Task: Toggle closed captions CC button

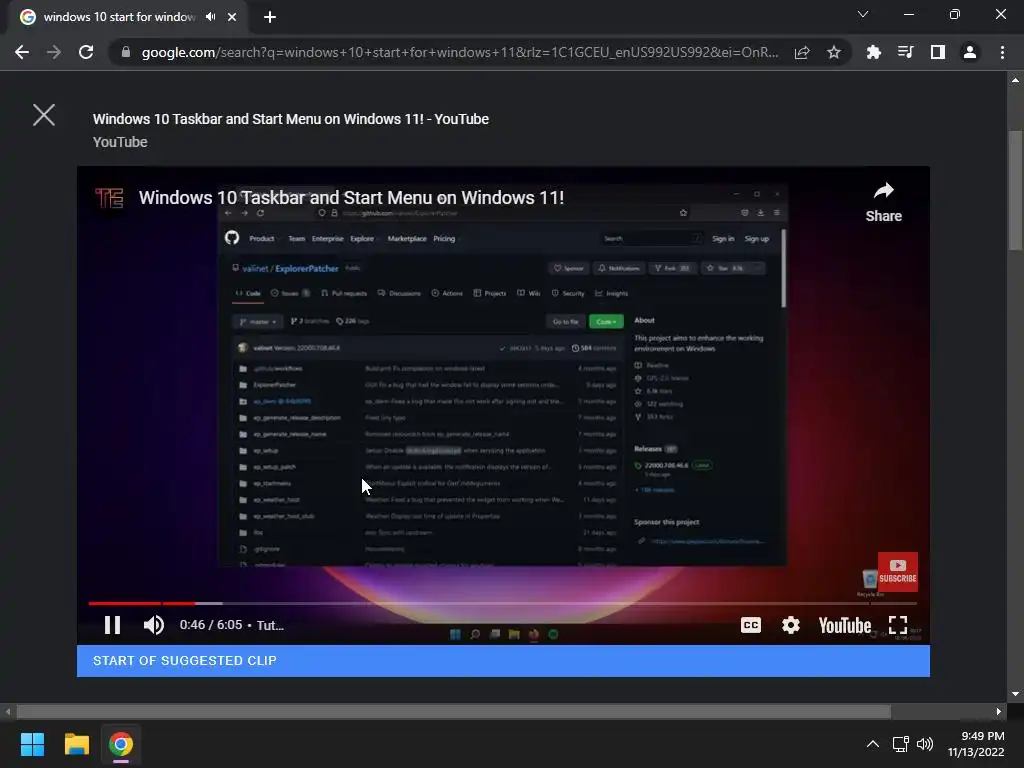Action: coord(751,625)
